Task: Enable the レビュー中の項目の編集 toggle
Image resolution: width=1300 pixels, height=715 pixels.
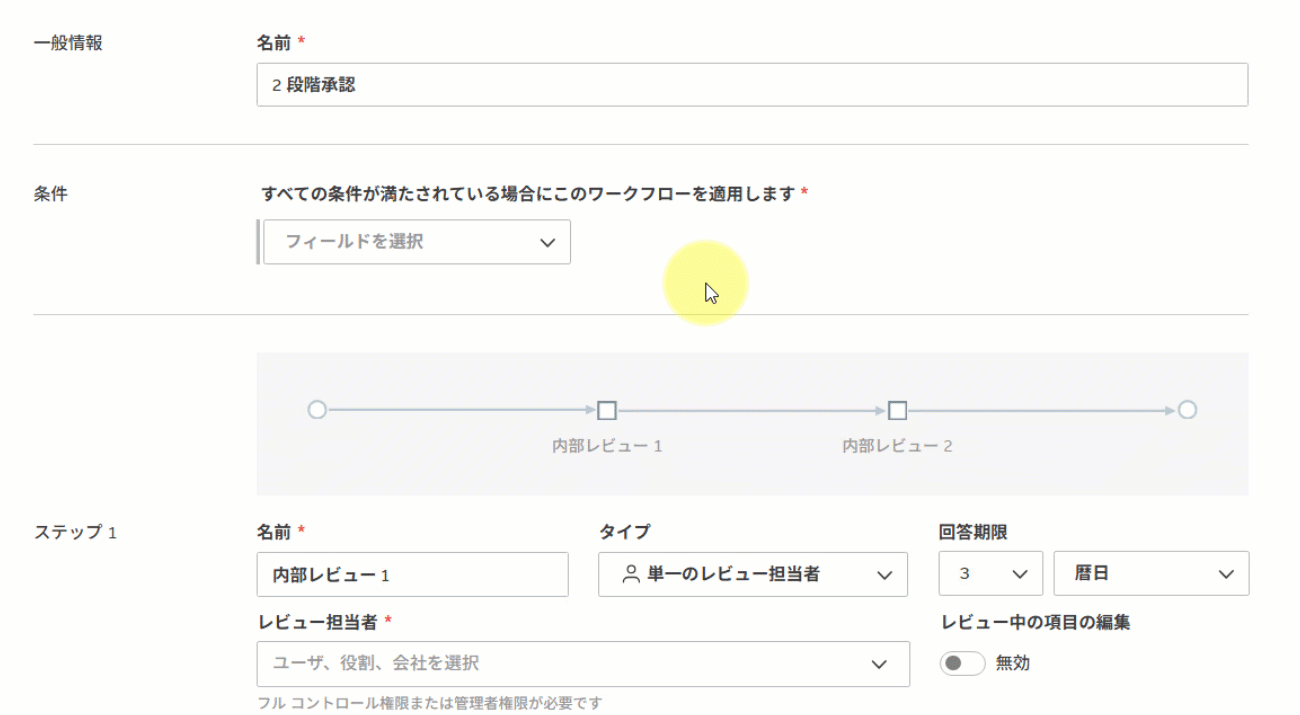Action: 962,662
